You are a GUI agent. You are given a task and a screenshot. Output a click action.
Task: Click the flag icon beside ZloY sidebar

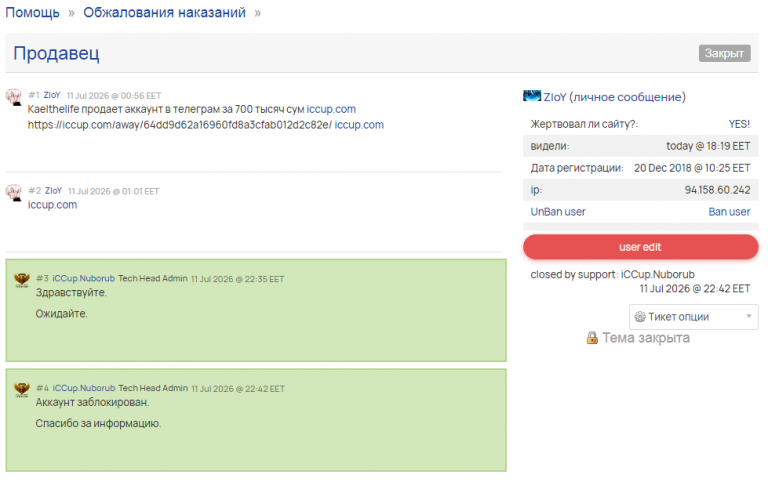pyautogui.click(x=532, y=96)
